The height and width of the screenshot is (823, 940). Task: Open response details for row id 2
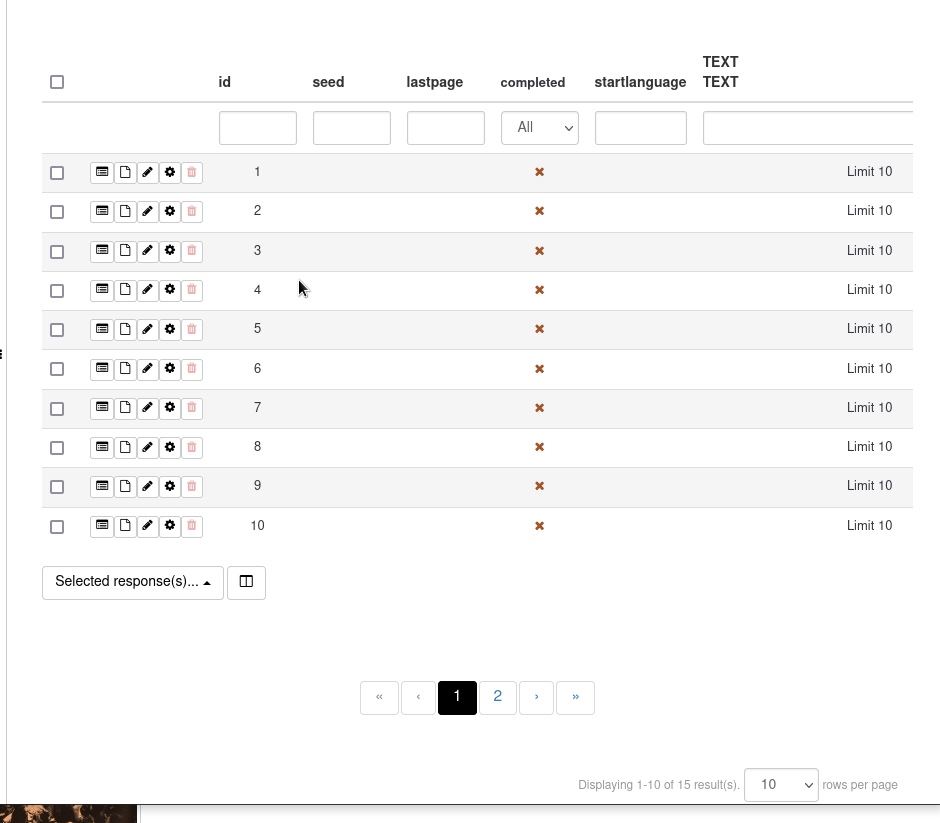coord(102,212)
